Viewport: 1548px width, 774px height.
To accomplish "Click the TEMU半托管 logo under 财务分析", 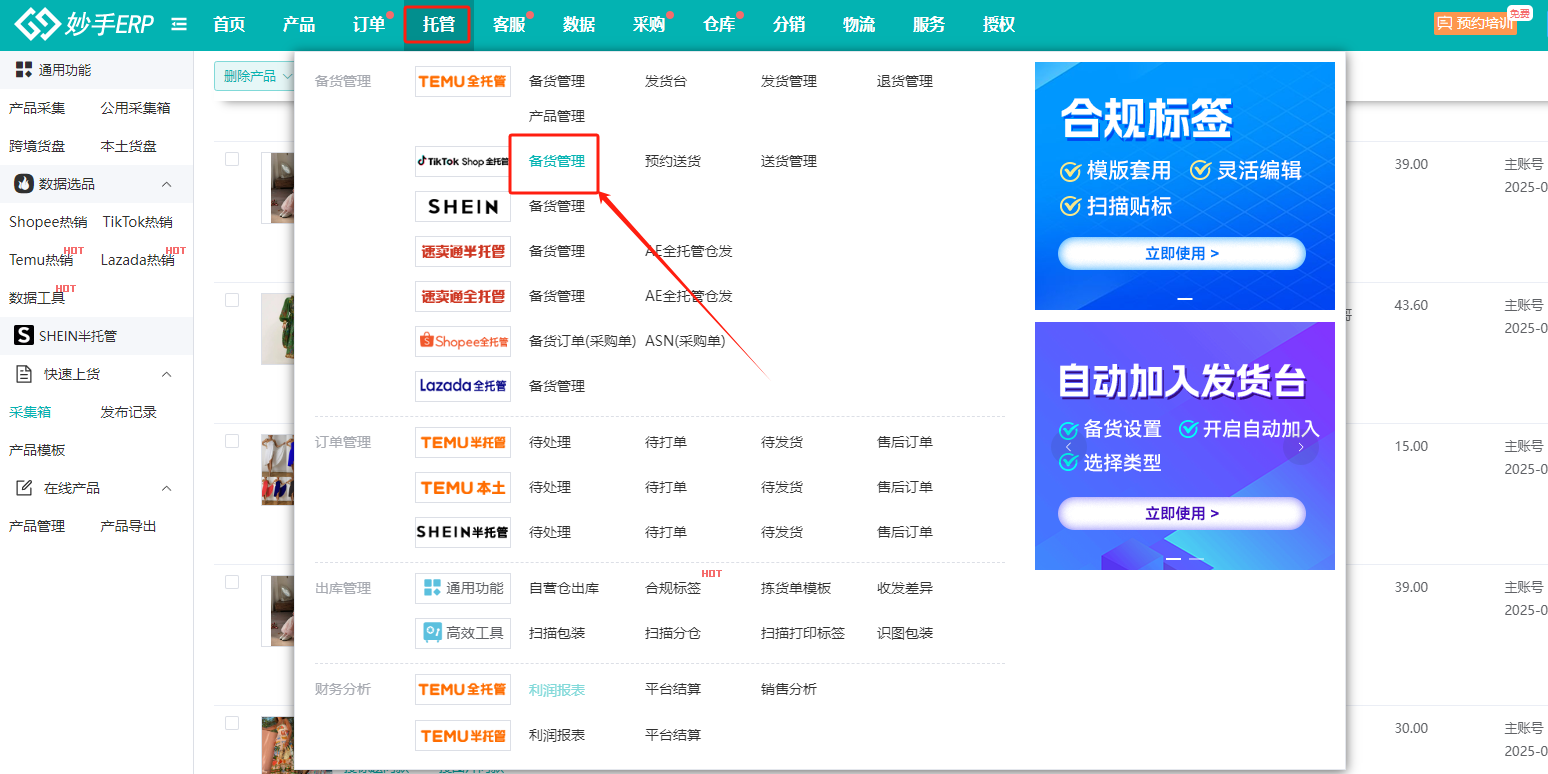I will 463,735.
